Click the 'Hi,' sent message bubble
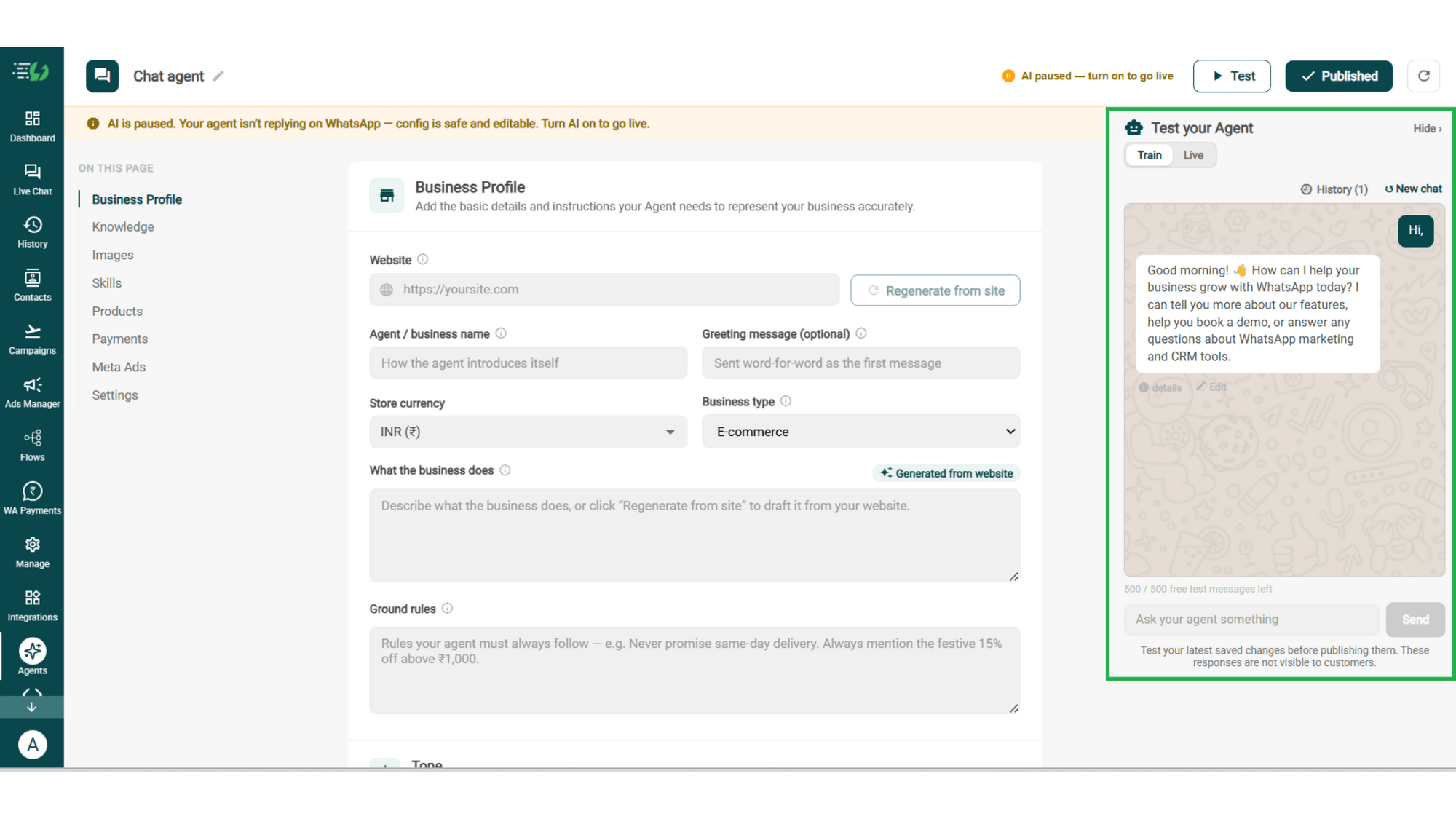This screenshot has height=819, width=1456. (1415, 231)
